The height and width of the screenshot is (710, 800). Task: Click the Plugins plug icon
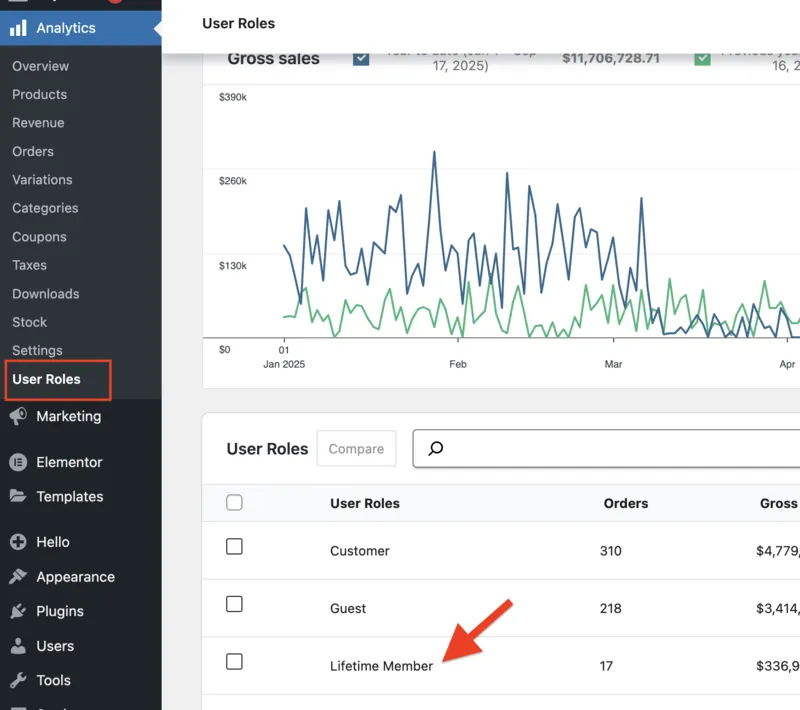pyautogui.click(x=19, y=611)
